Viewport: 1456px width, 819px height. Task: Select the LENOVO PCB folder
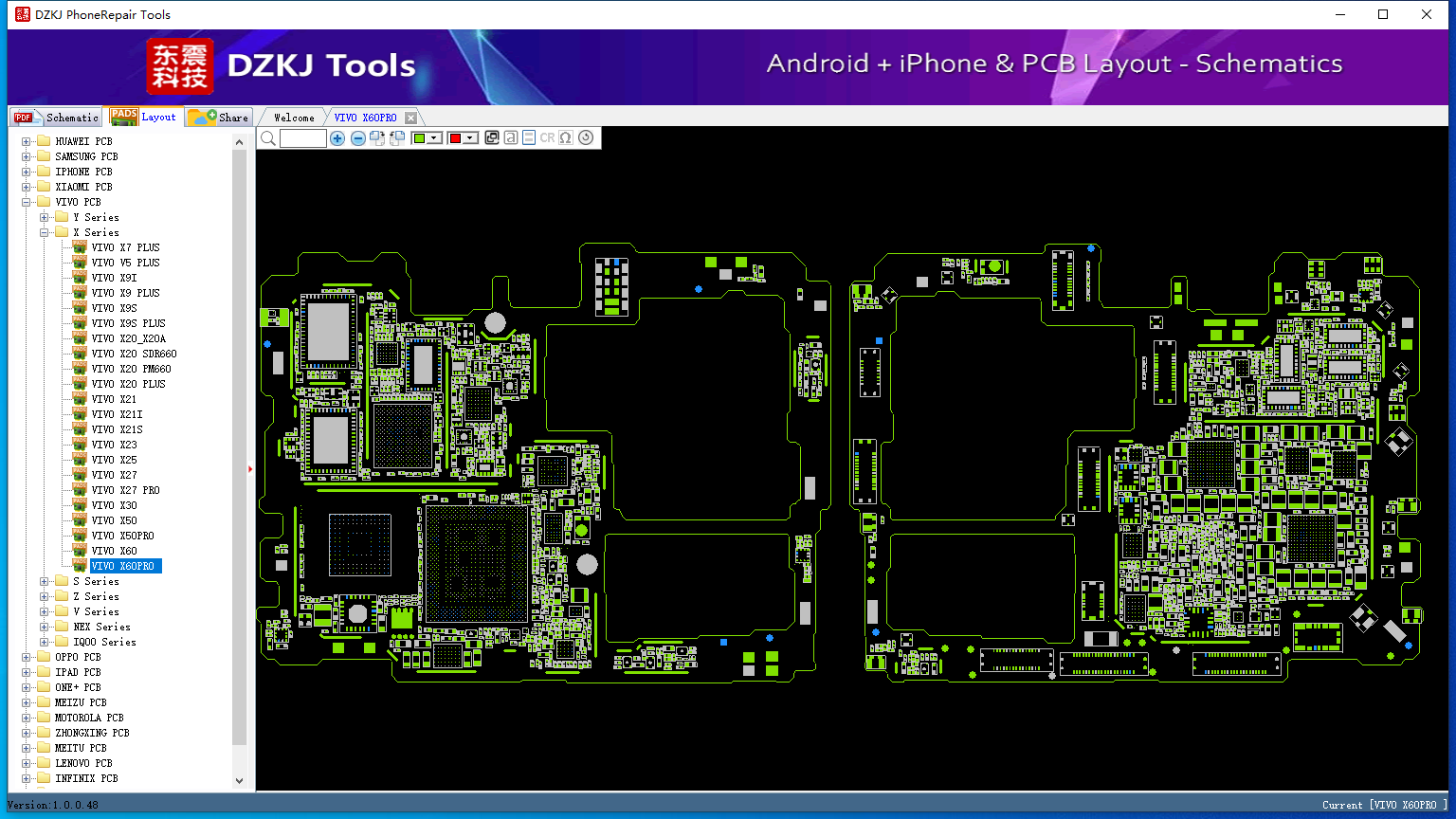pyautogui.click(x=83, y=763)
